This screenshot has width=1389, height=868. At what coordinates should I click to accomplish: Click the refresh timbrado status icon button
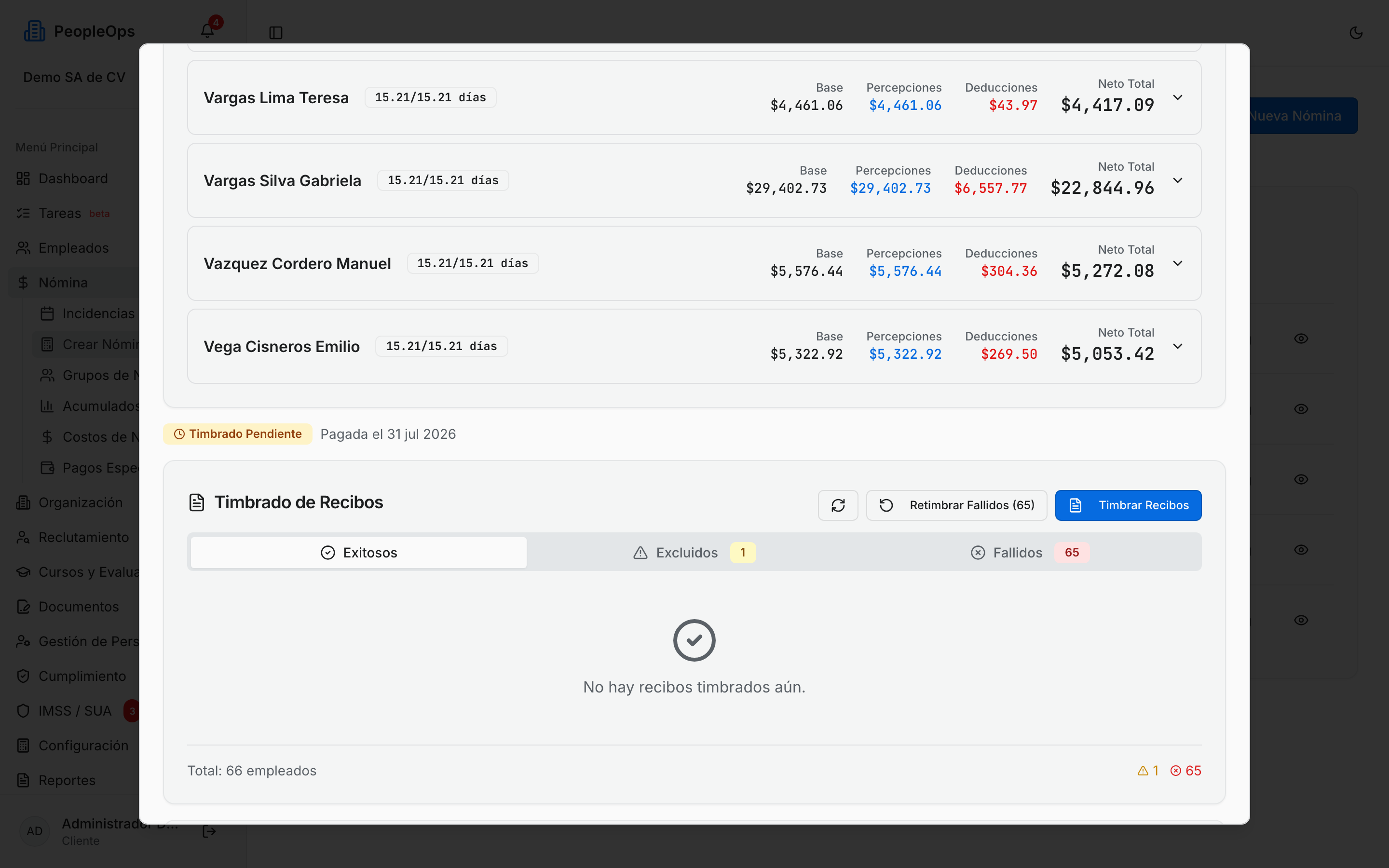(838, 505)
